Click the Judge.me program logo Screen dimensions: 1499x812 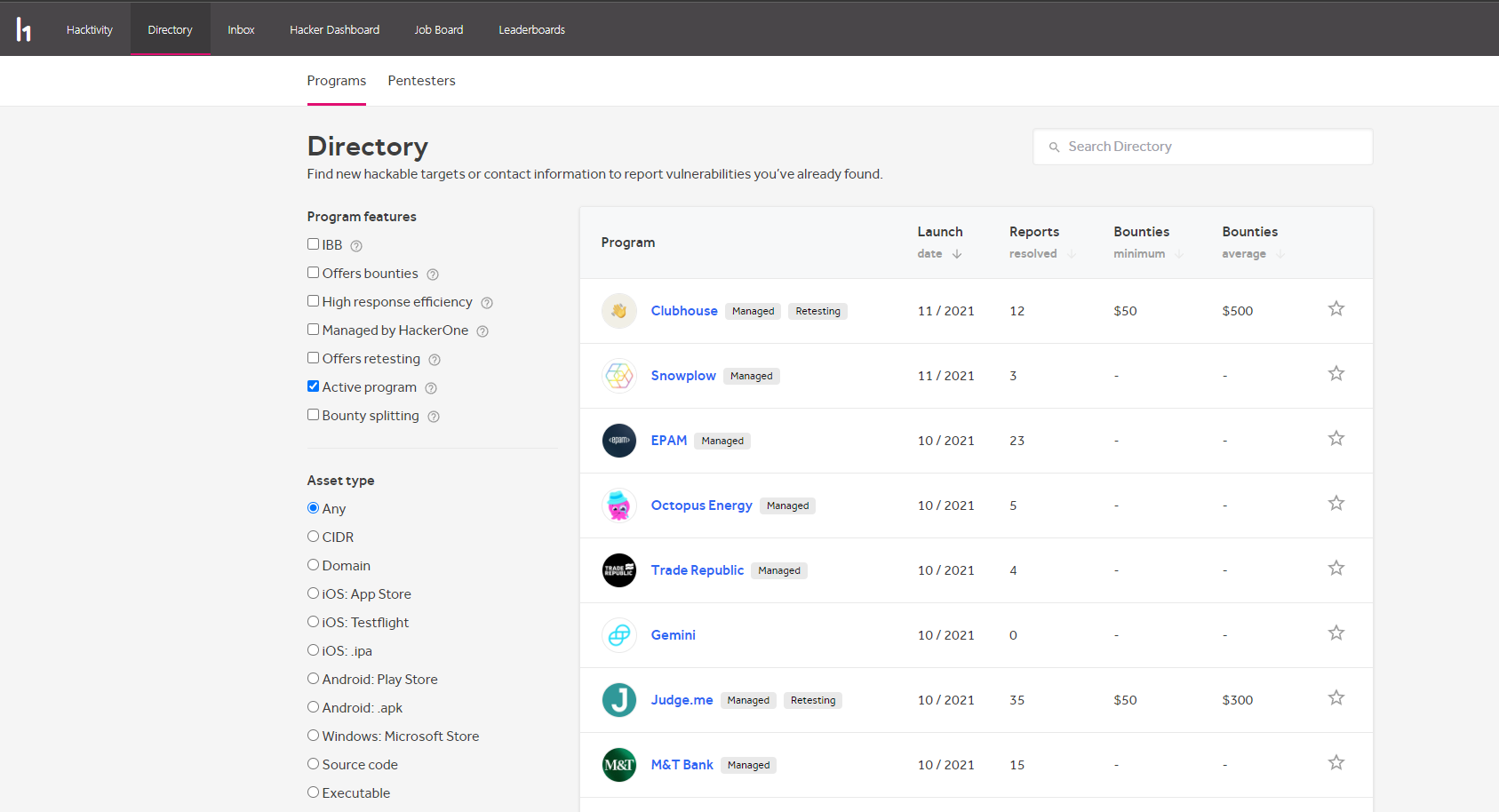619,700
